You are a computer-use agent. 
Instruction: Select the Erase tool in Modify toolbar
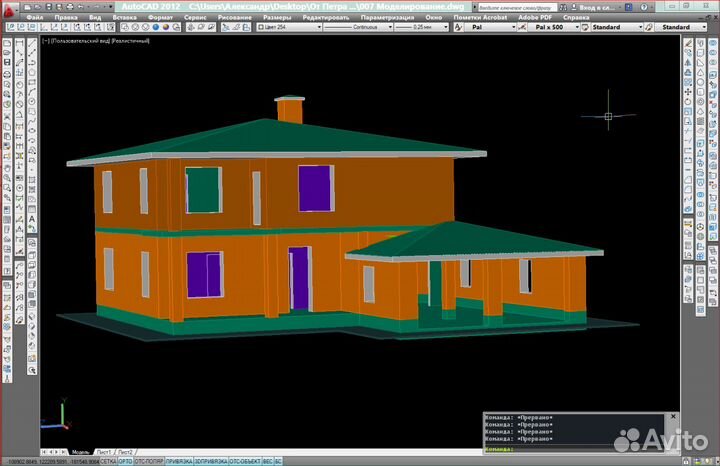click(x=688, y=43)
